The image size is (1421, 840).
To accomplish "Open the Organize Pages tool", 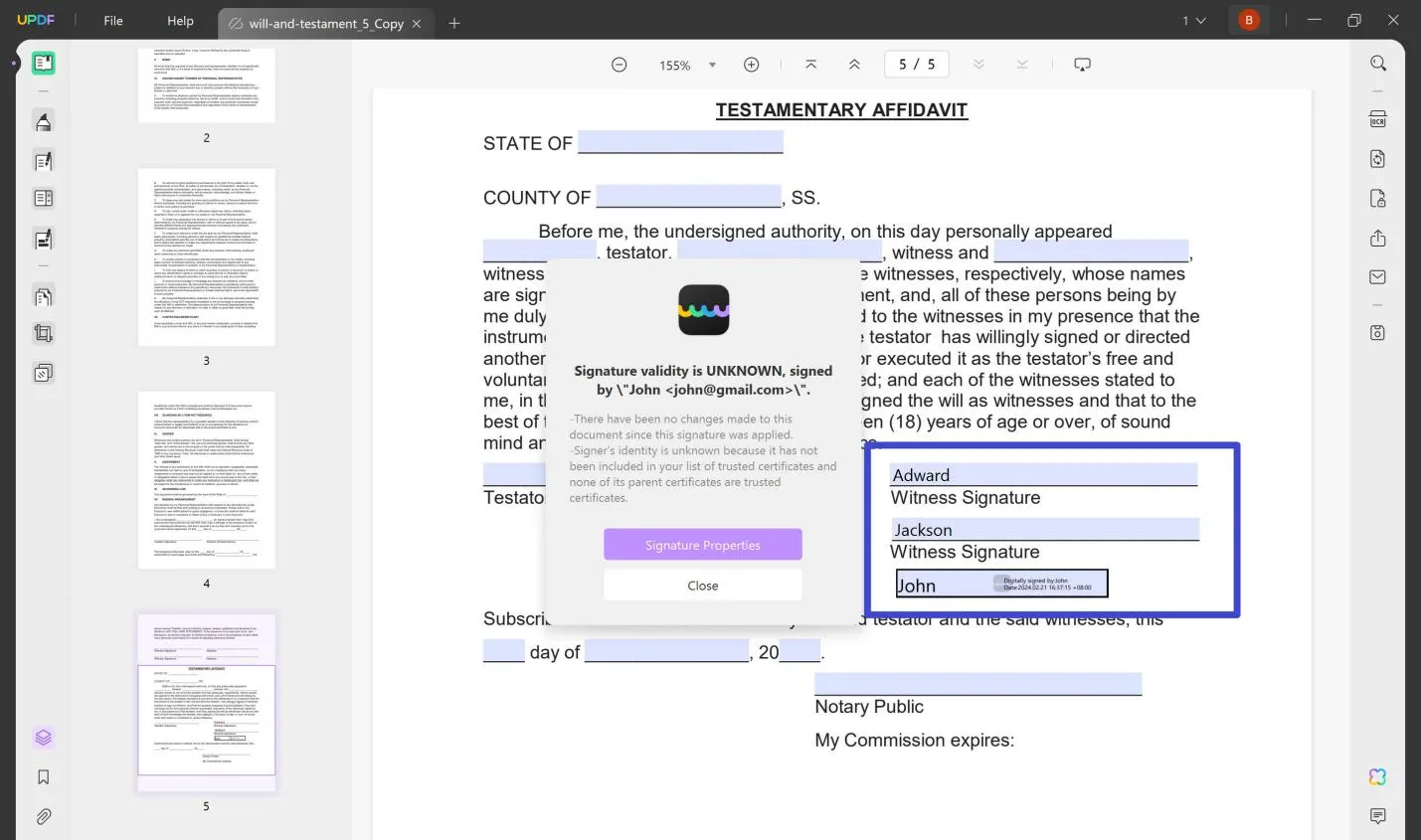I will pyautogui.click(x=43, y=296).
